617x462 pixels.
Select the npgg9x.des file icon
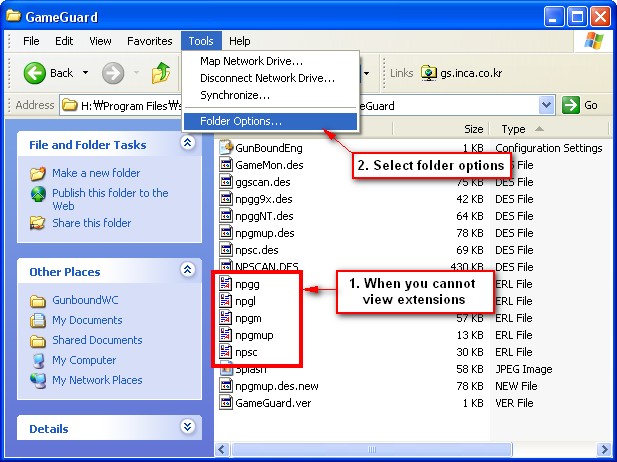[226, 199]
